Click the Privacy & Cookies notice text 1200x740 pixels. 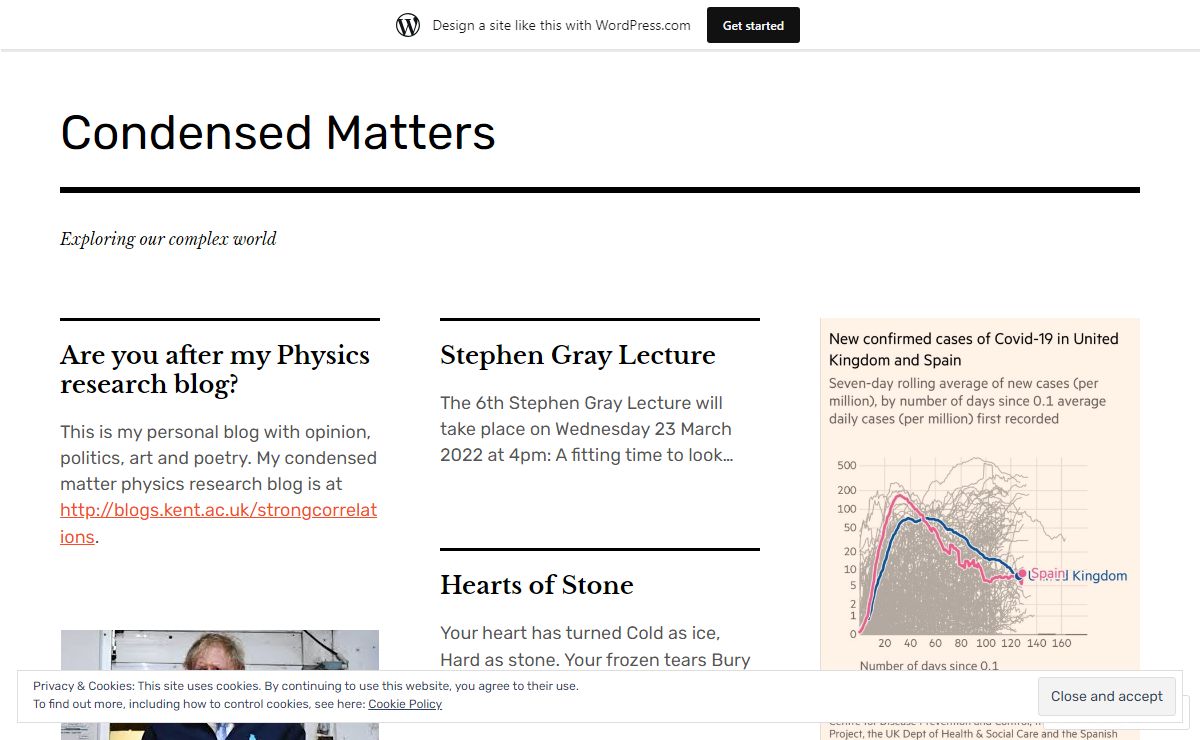[x=306, y=686]
